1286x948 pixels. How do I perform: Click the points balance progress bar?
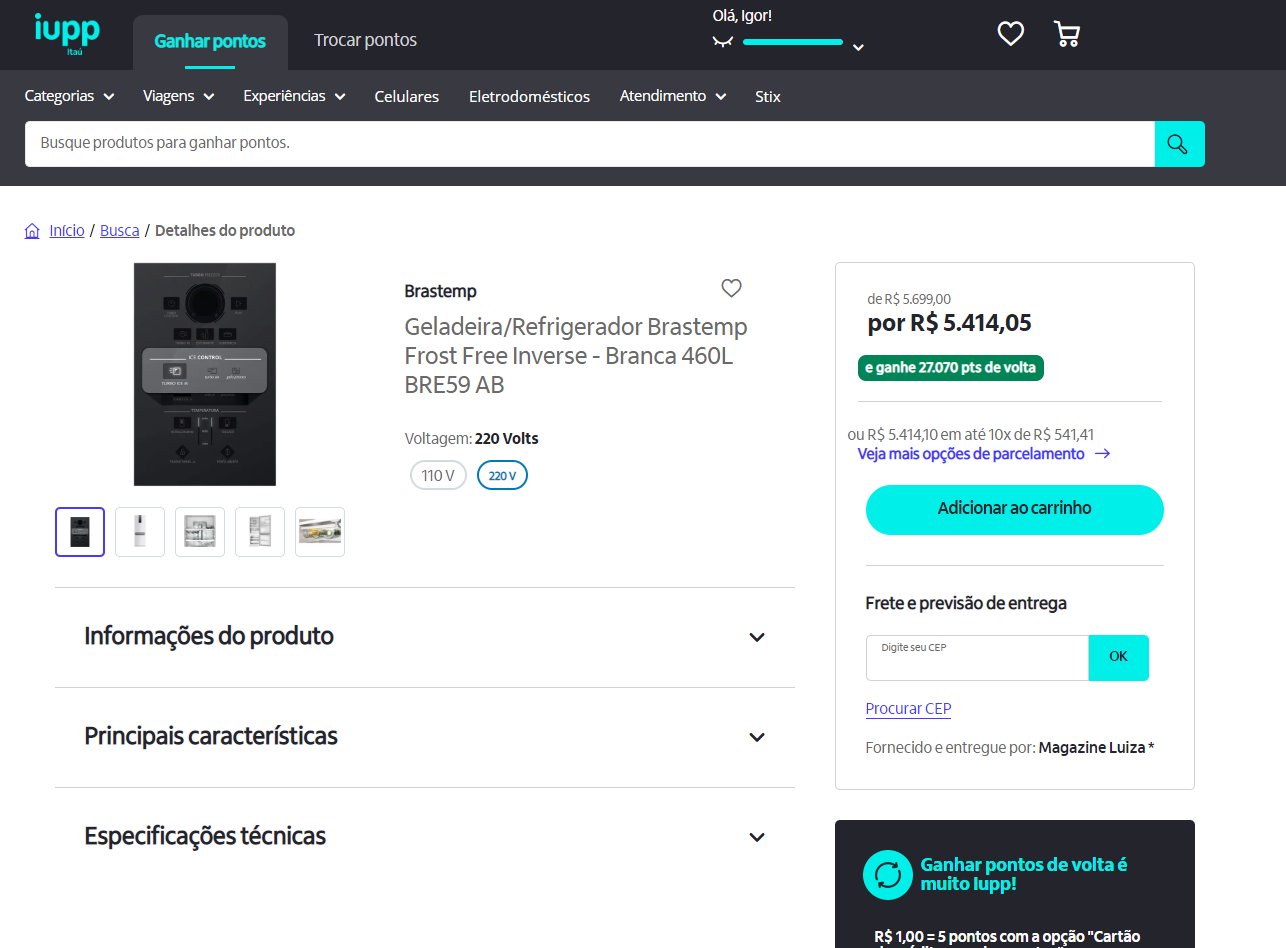tap(793, 42)
